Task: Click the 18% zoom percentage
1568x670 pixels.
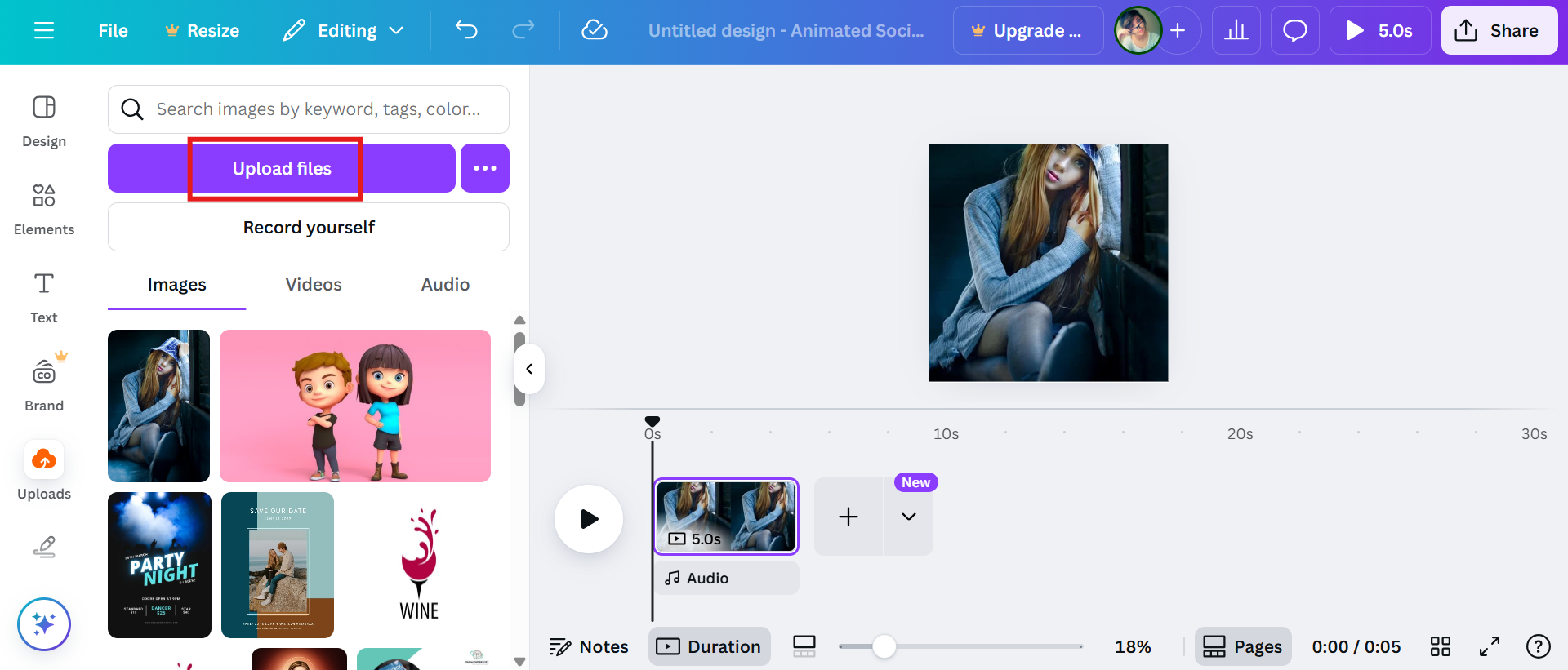Action: click(1133, 647)
